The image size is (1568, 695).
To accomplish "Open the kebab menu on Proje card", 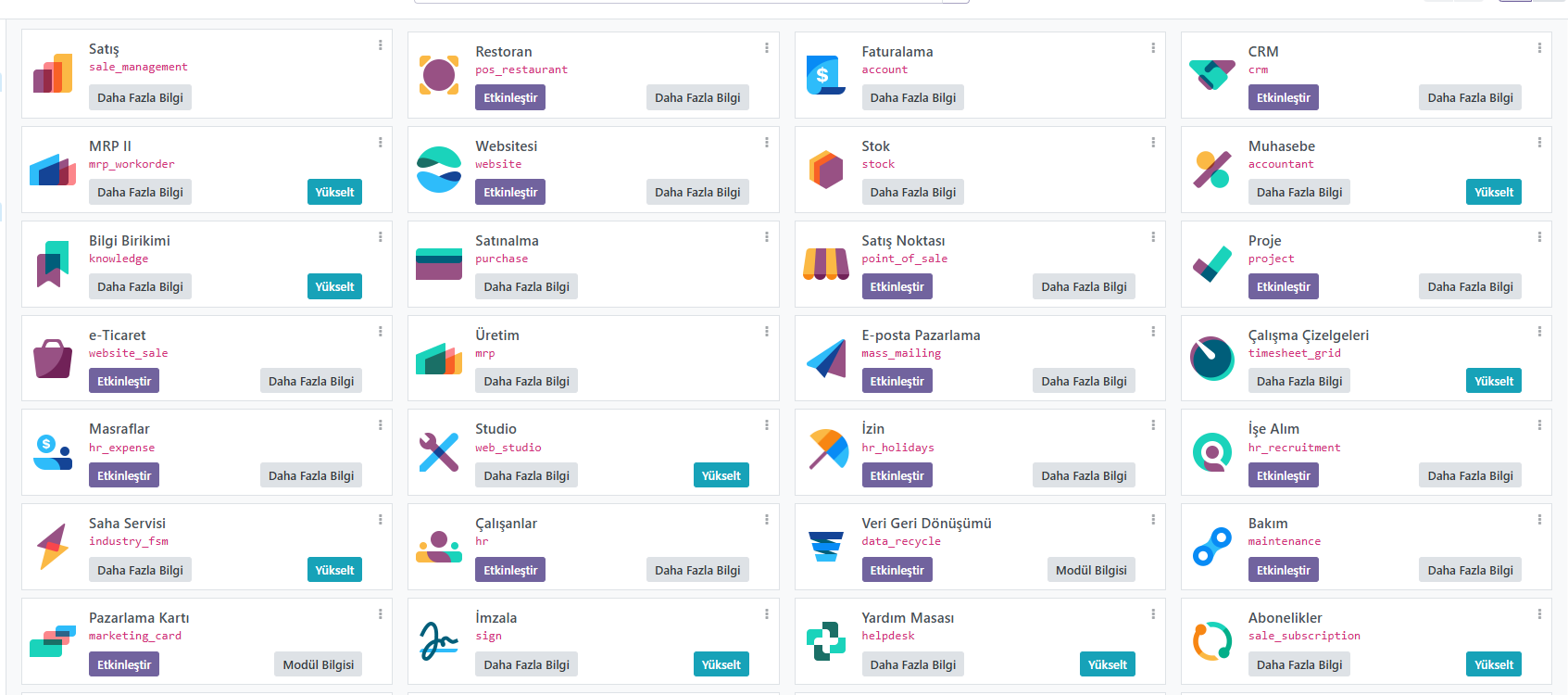I will tap(1539, 236).
